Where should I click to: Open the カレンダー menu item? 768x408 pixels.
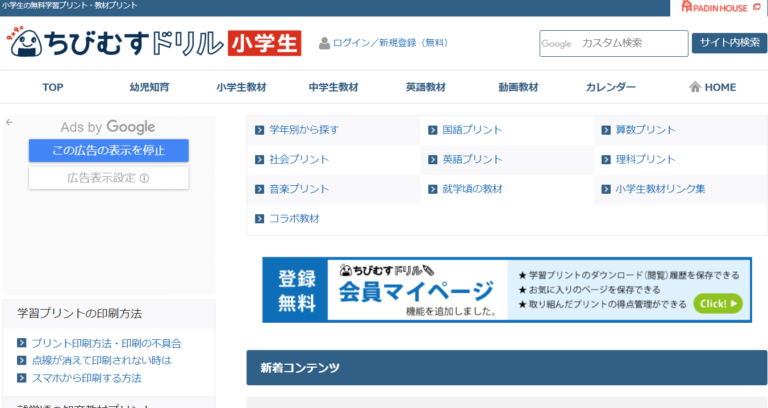[x=611, y=87]
